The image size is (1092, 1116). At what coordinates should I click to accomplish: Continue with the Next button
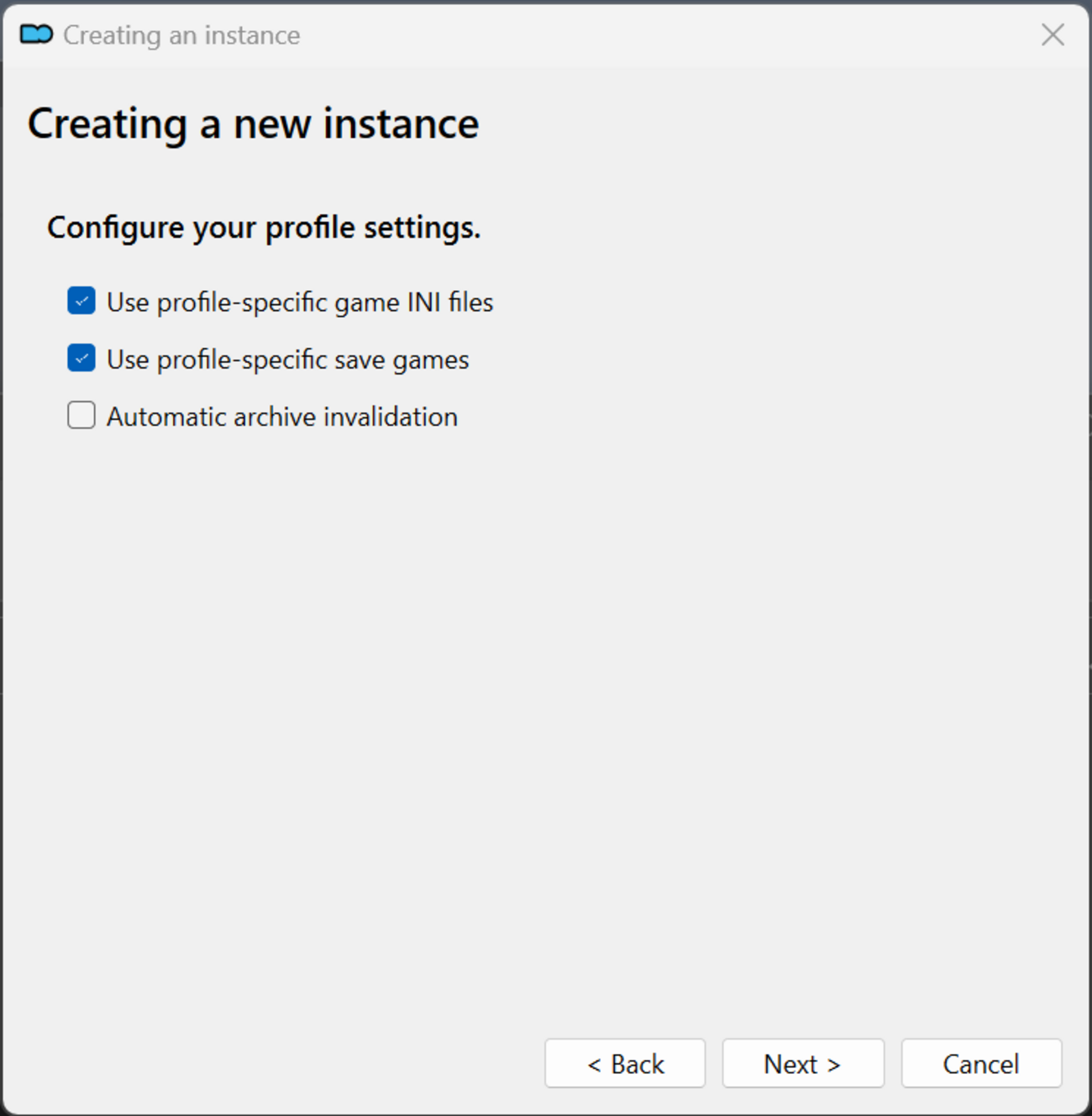click(x=803, y=1063)
